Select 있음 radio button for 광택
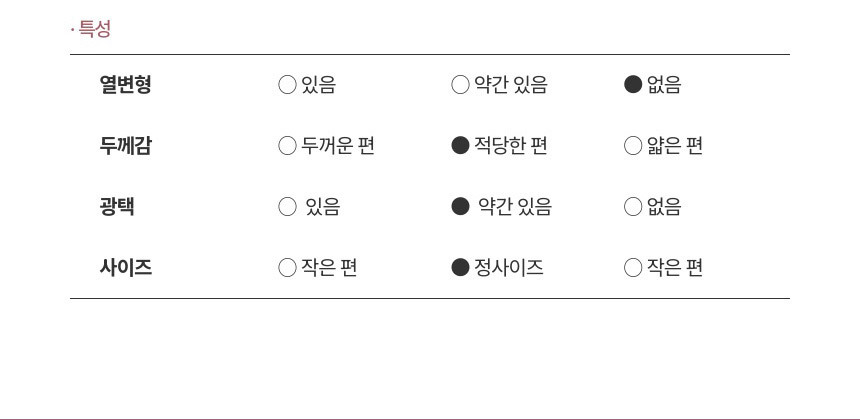Screen dimensions: 860x420 point(287,207)
